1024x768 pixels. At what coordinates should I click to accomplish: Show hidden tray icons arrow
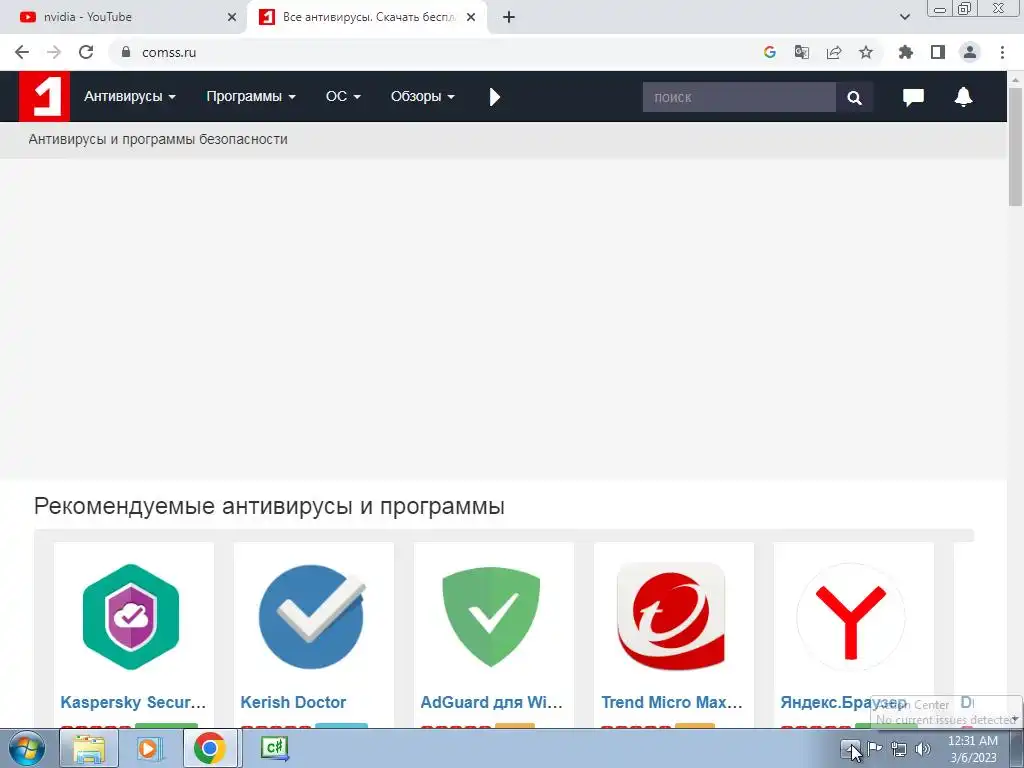[x=850, y=748]
